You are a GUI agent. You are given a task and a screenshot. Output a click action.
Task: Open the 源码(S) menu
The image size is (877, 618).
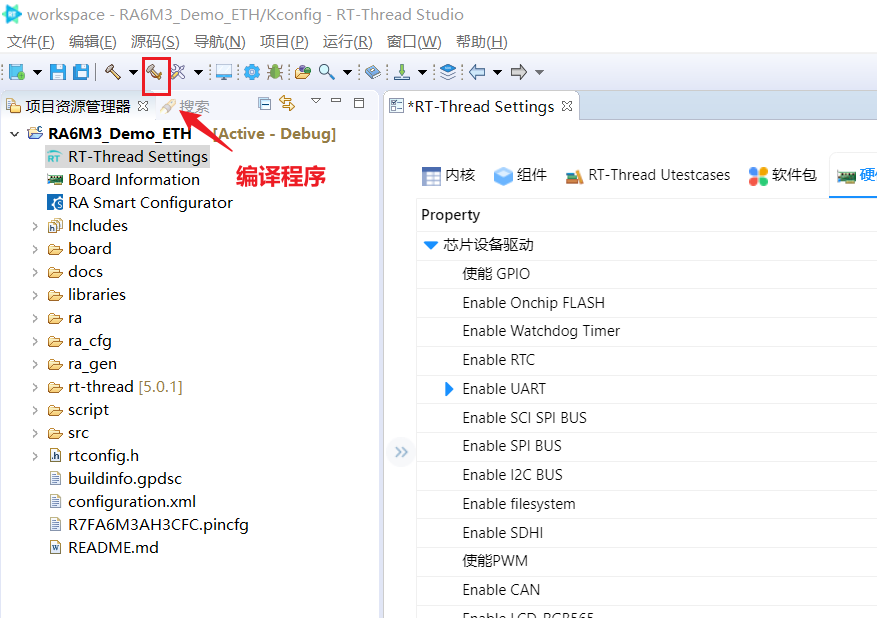pos(155,42)
